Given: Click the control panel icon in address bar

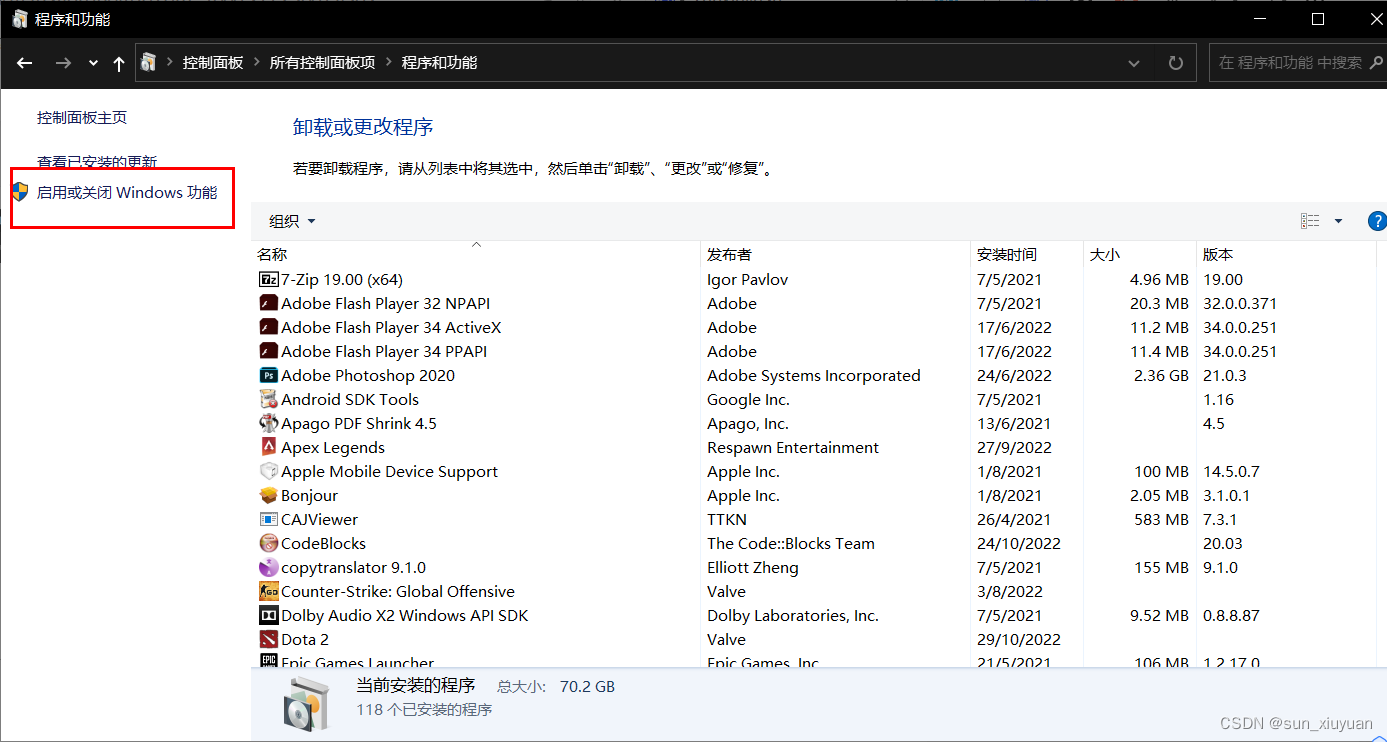Looking at the screenshot, I should click(149, 63).
